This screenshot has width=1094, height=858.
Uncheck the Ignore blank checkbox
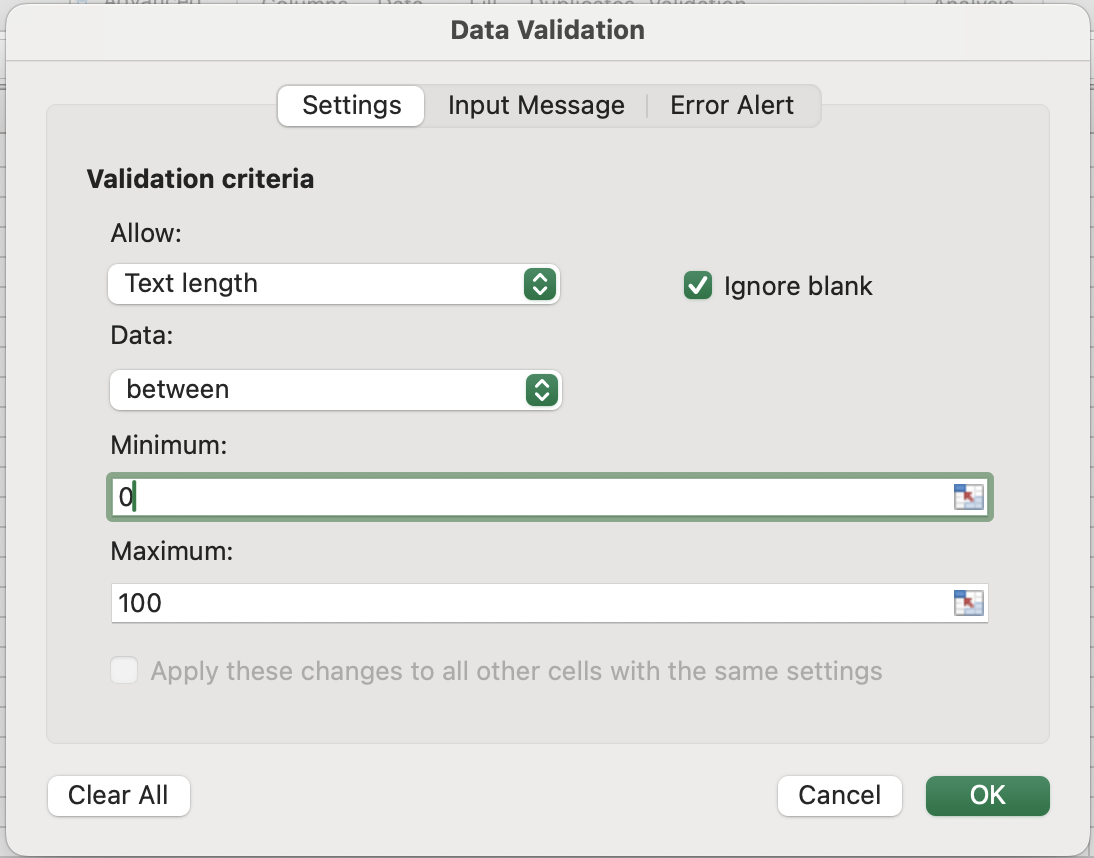click(x=697, y=286)
